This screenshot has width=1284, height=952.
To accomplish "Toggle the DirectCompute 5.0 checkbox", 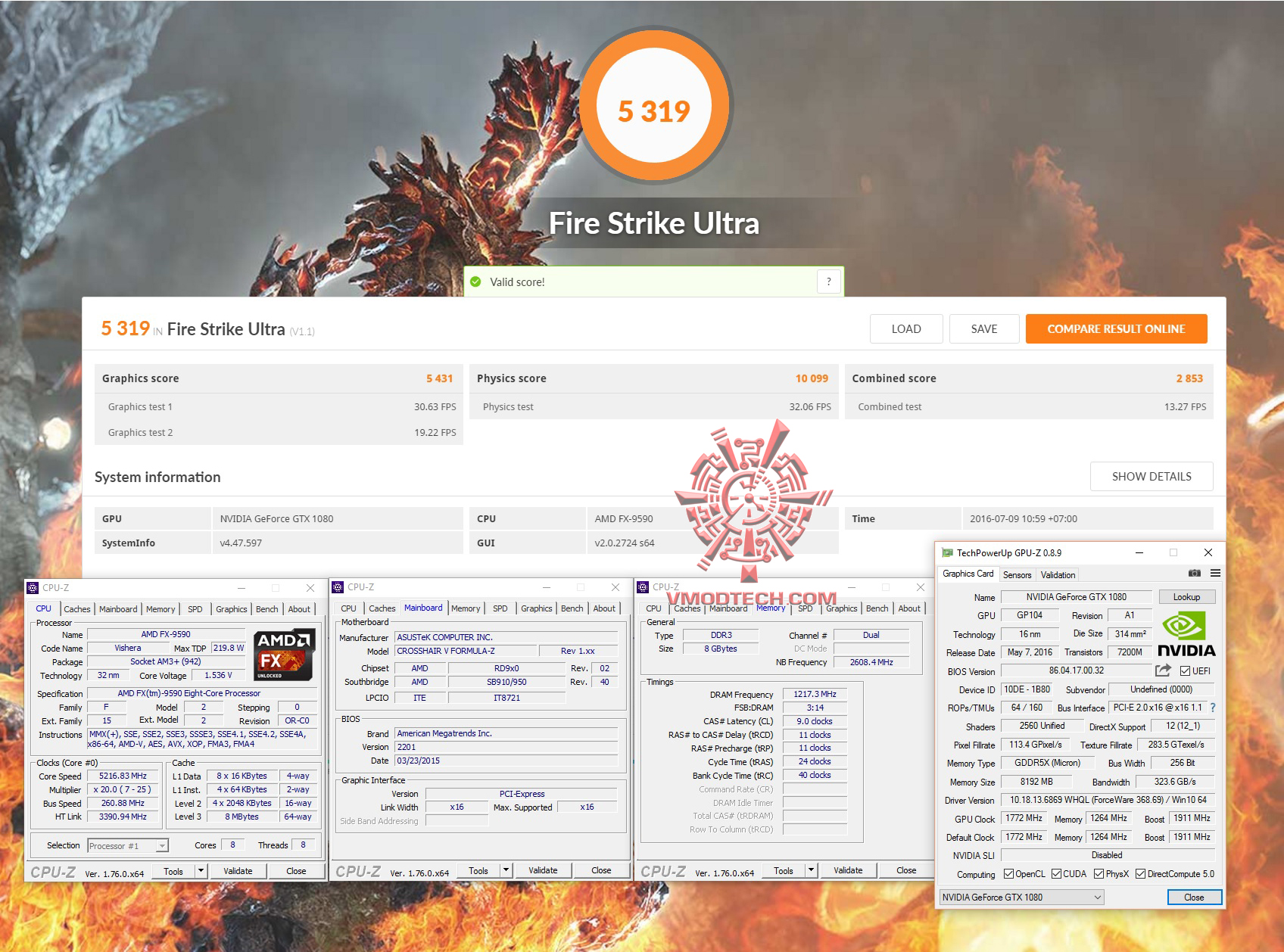I will tap(1140, 874).
